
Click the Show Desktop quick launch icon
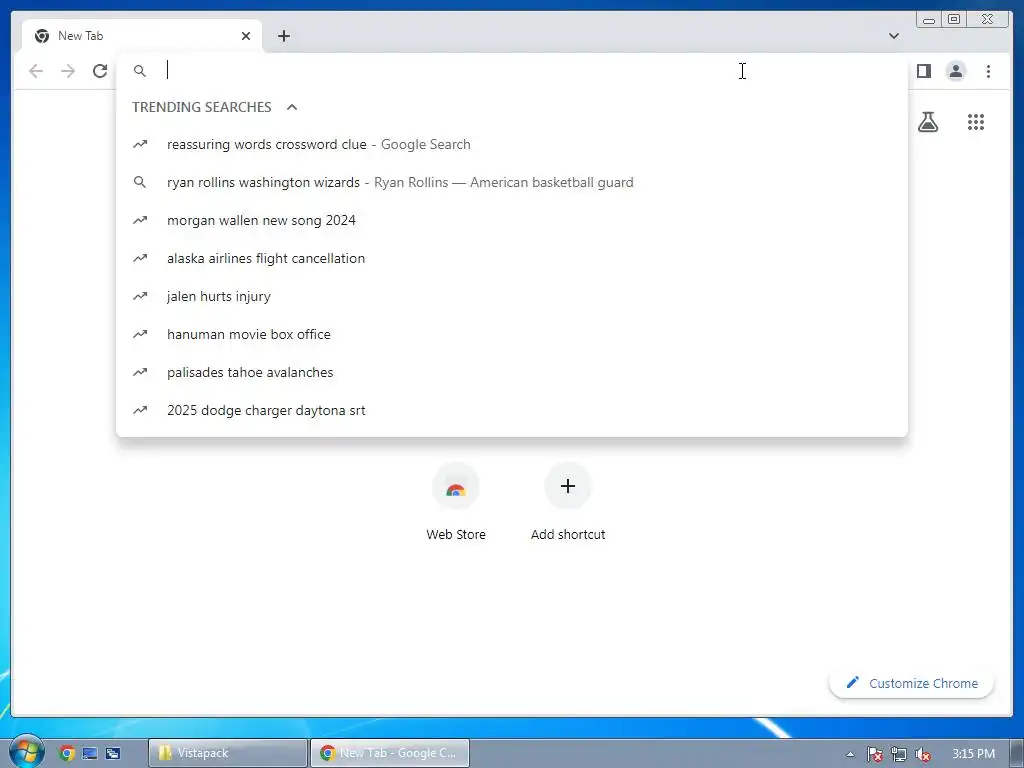pos(89,753)
